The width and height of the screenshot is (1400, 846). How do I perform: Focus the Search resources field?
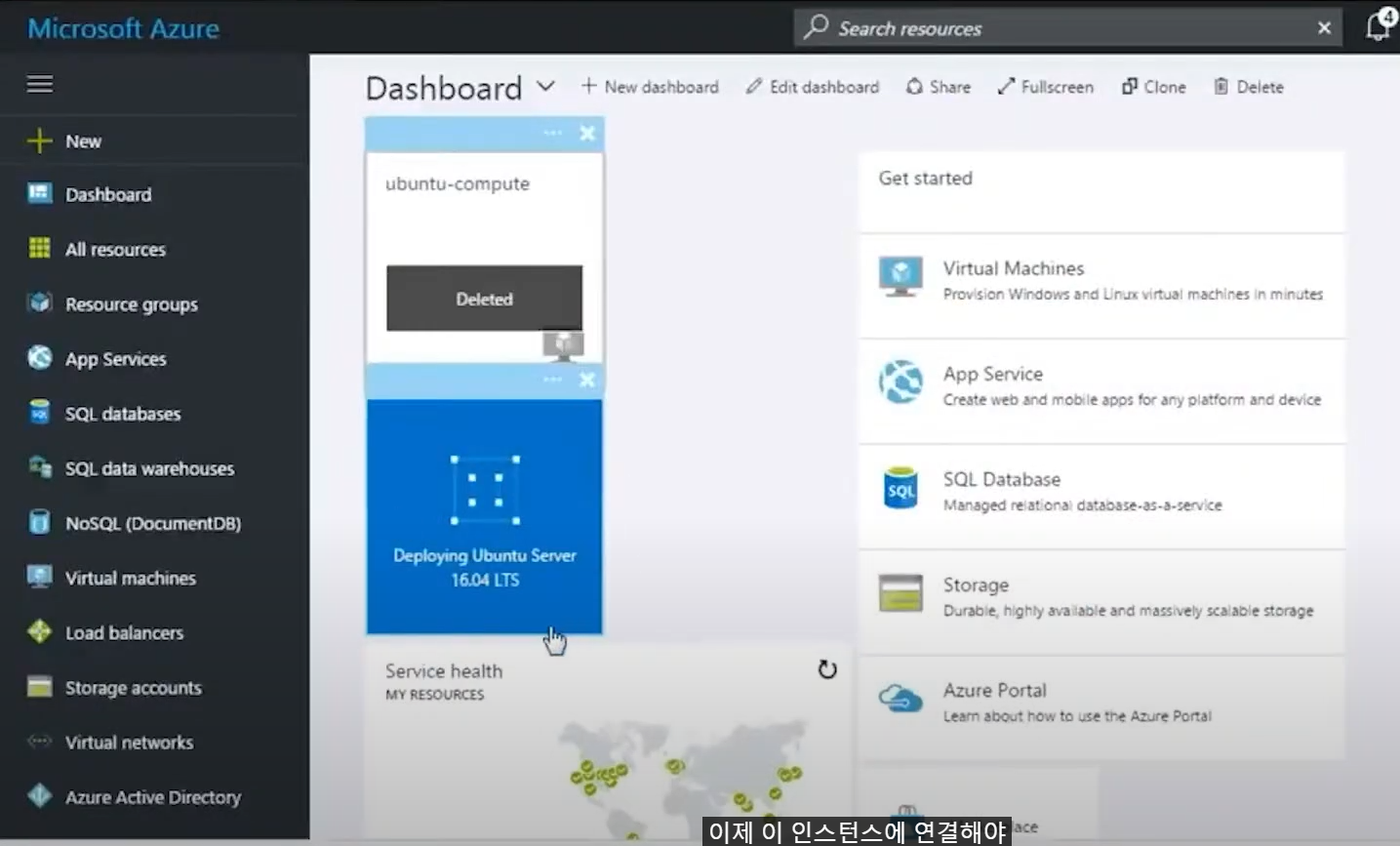tap(1067, 28)
